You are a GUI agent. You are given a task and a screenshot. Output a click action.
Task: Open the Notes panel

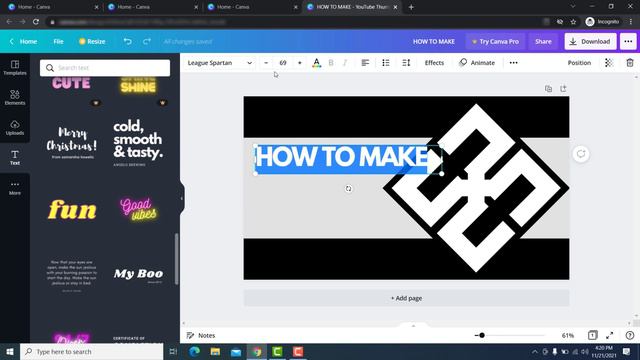point(201,336)
